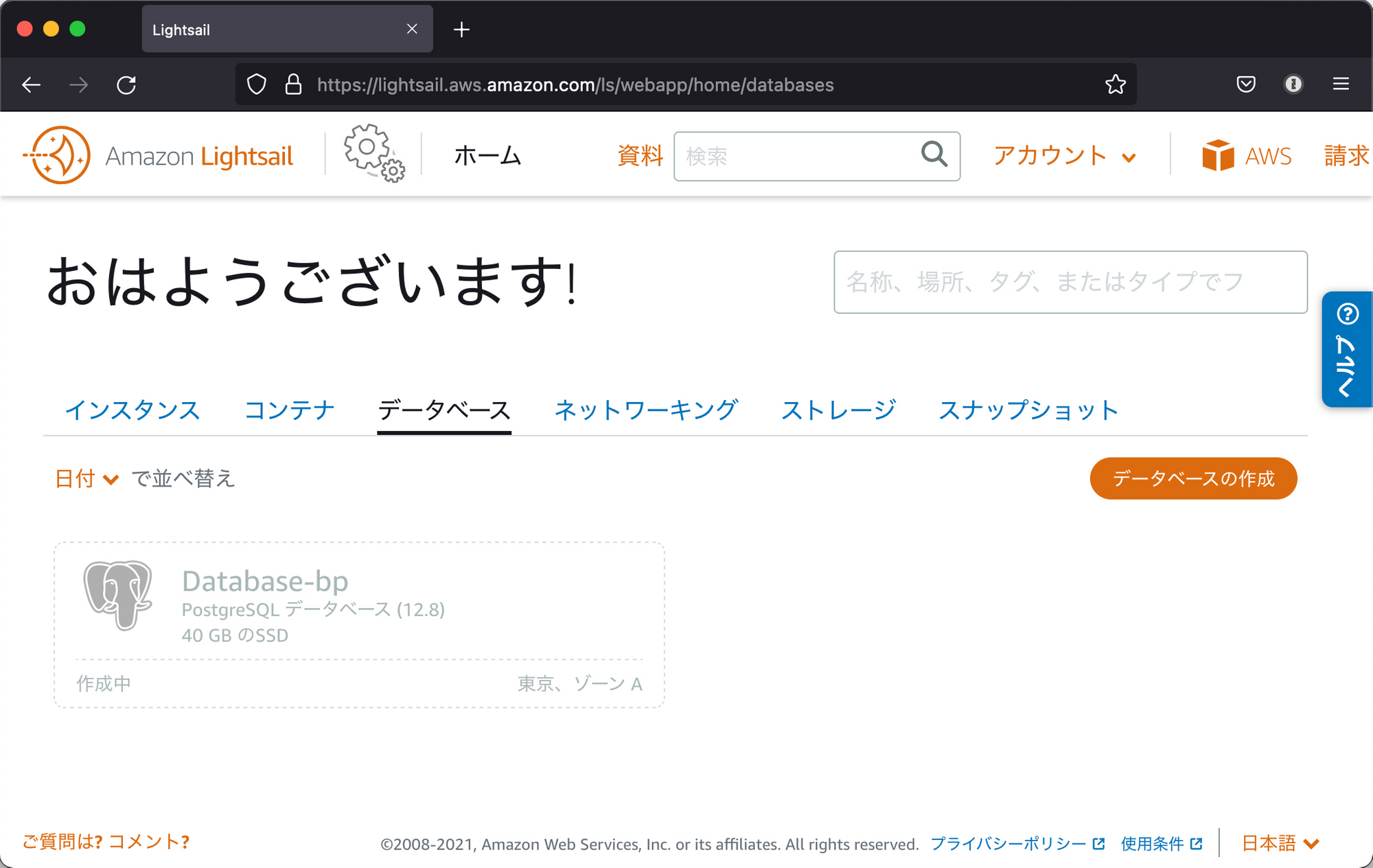Image resolution: width=1373 pixels, height=868 pixels.
Task: Click the extension info icon in toolbar
Action: click(1293, 84)
